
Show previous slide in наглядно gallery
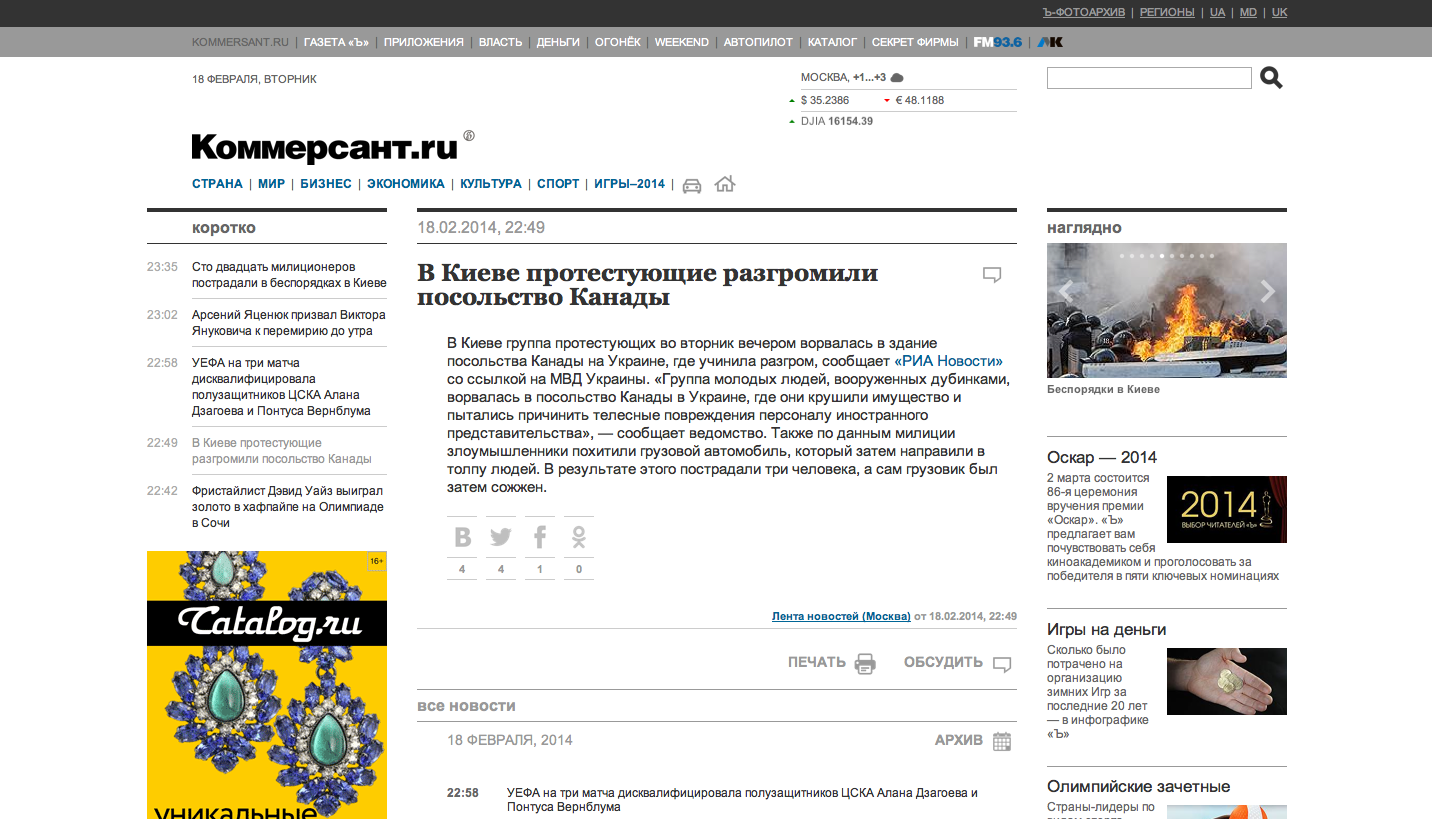1065,292
